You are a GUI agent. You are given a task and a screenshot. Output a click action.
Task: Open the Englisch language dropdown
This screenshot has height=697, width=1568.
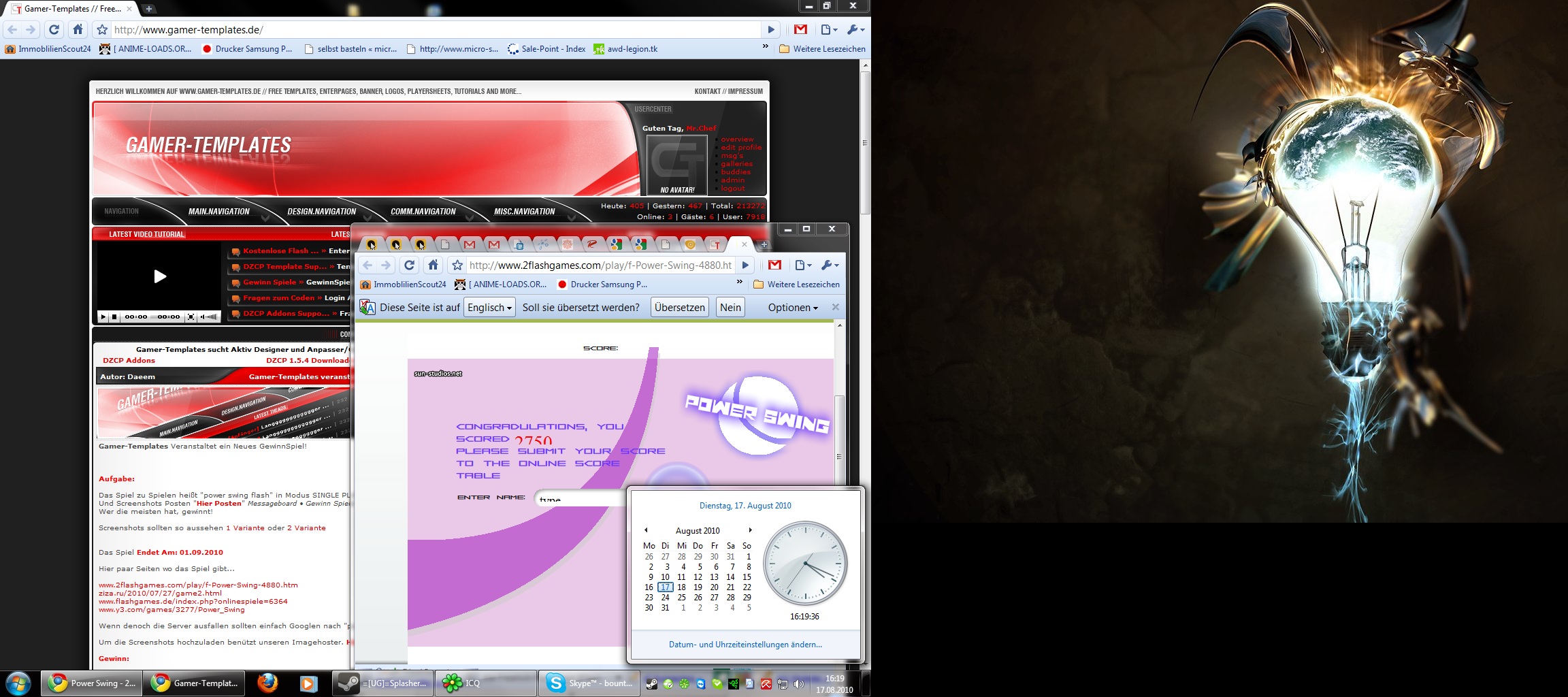(x=489, y=307)
